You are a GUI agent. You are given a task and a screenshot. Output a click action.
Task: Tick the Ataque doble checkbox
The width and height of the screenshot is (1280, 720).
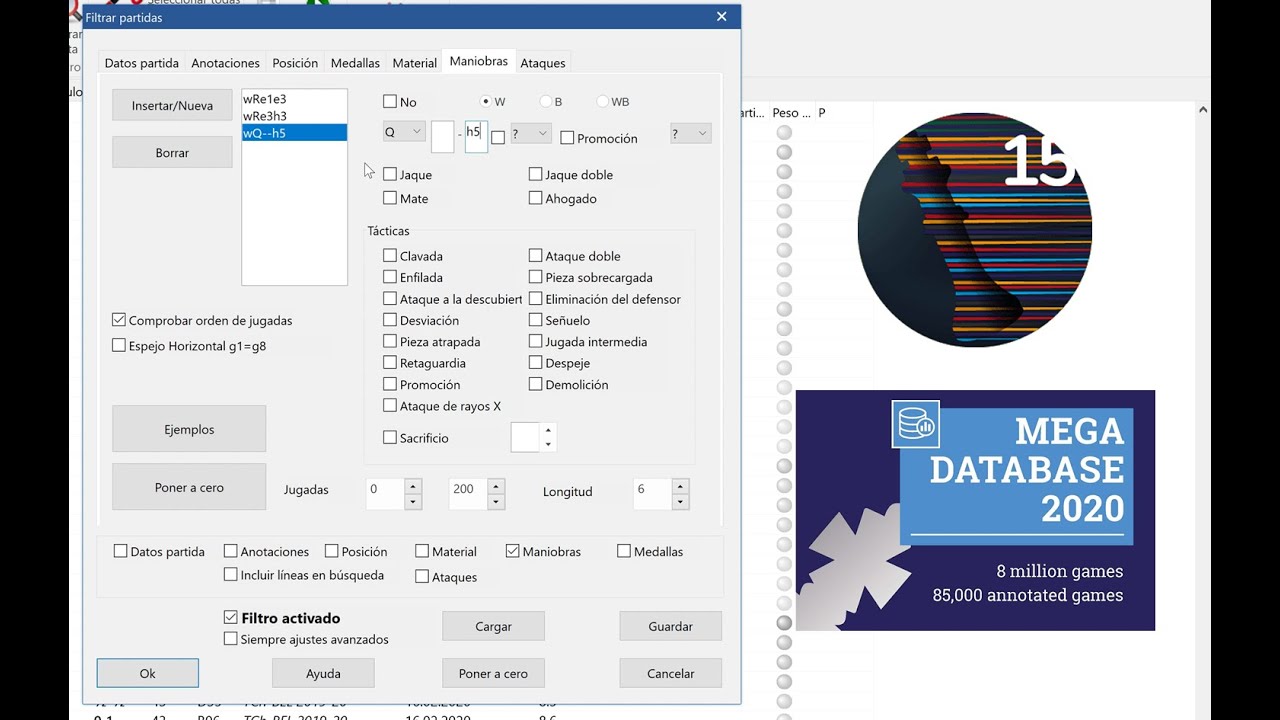coord(536,256)
